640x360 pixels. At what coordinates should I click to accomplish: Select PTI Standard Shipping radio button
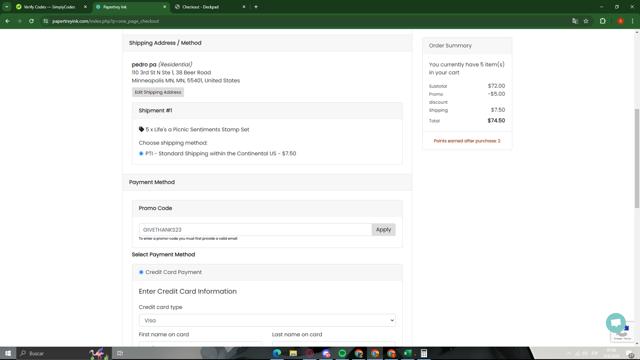[x=141, y=153]
